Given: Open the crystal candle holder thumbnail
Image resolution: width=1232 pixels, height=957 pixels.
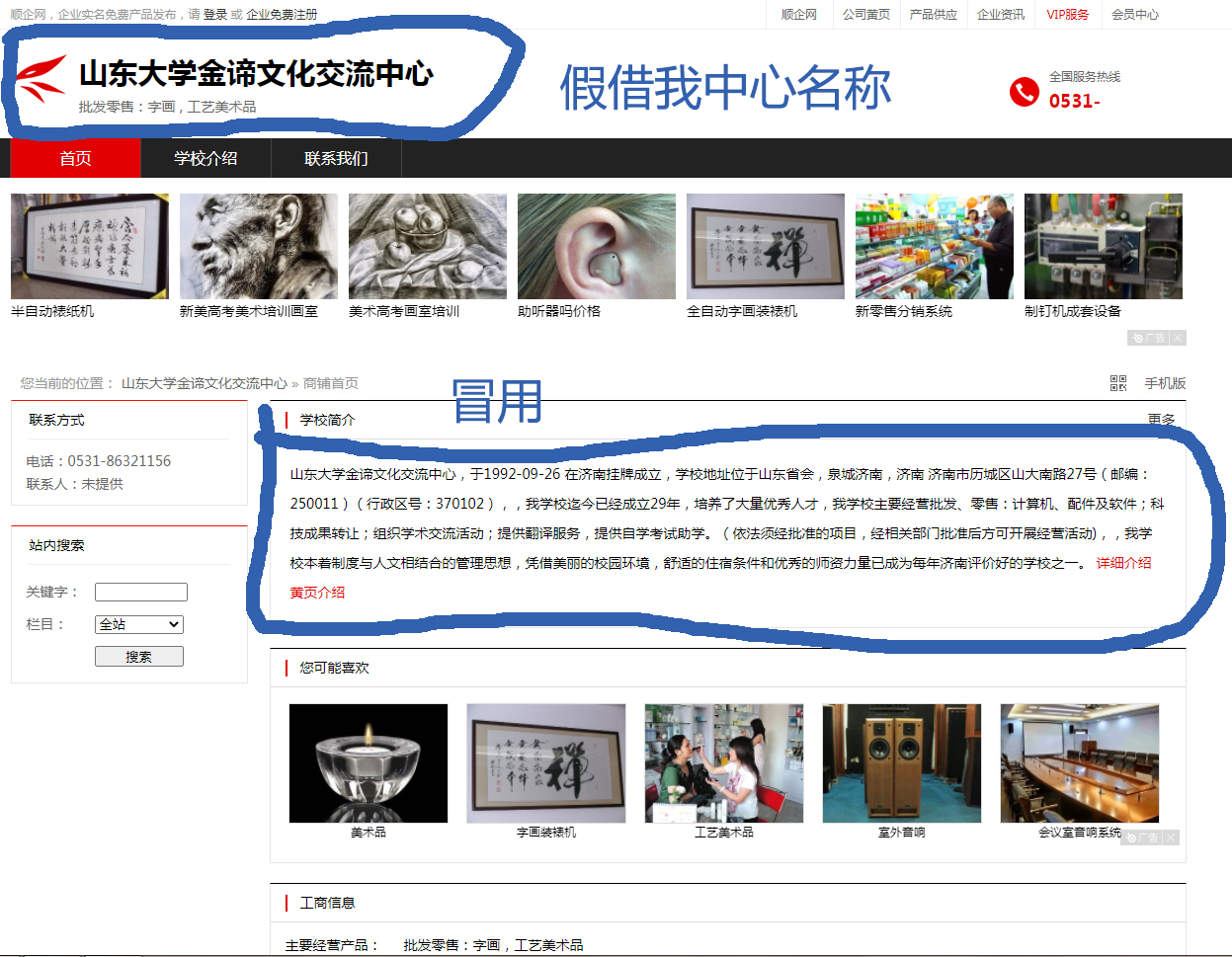Looking at the screenshot, I should [x=369, y=763].
